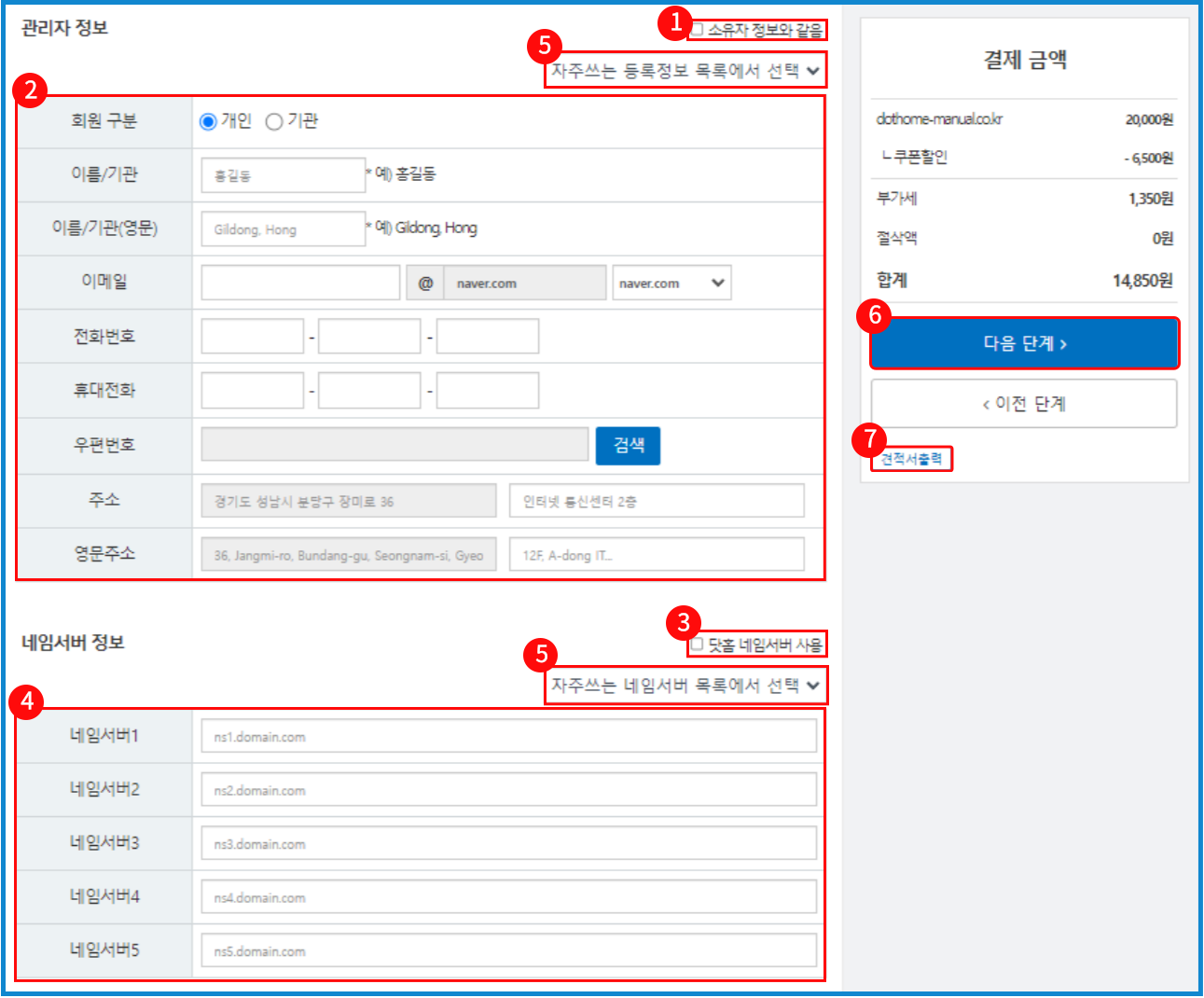Click the 다음 단계 button
The height and width of the screenshot is (998, 1204).
tap(1024, 343)
